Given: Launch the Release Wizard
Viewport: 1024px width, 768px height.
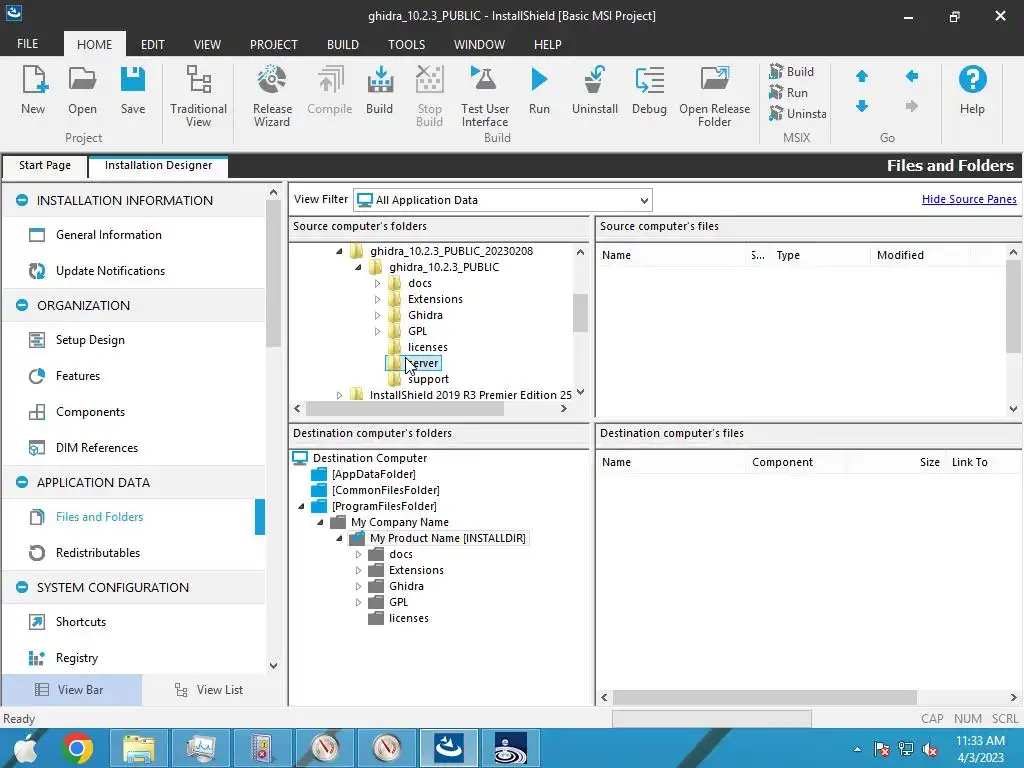Looking at the screenshot, I should (272, 96).
